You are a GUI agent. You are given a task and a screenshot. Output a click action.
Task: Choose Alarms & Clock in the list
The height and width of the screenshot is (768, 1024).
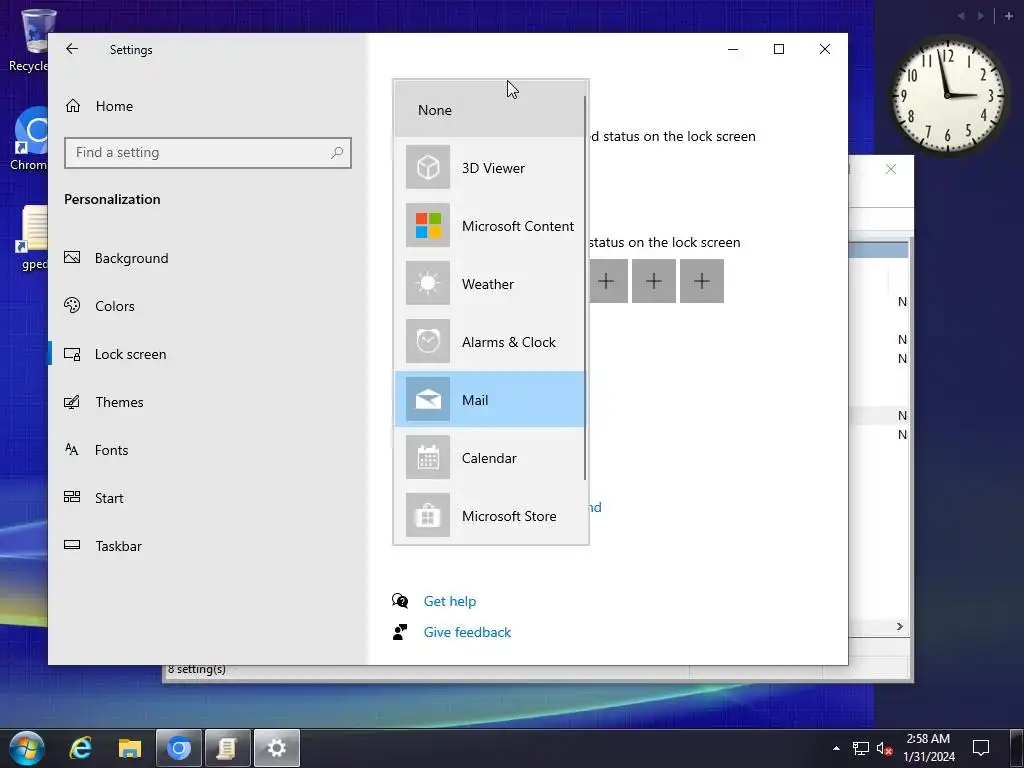[x=489, y=342]
